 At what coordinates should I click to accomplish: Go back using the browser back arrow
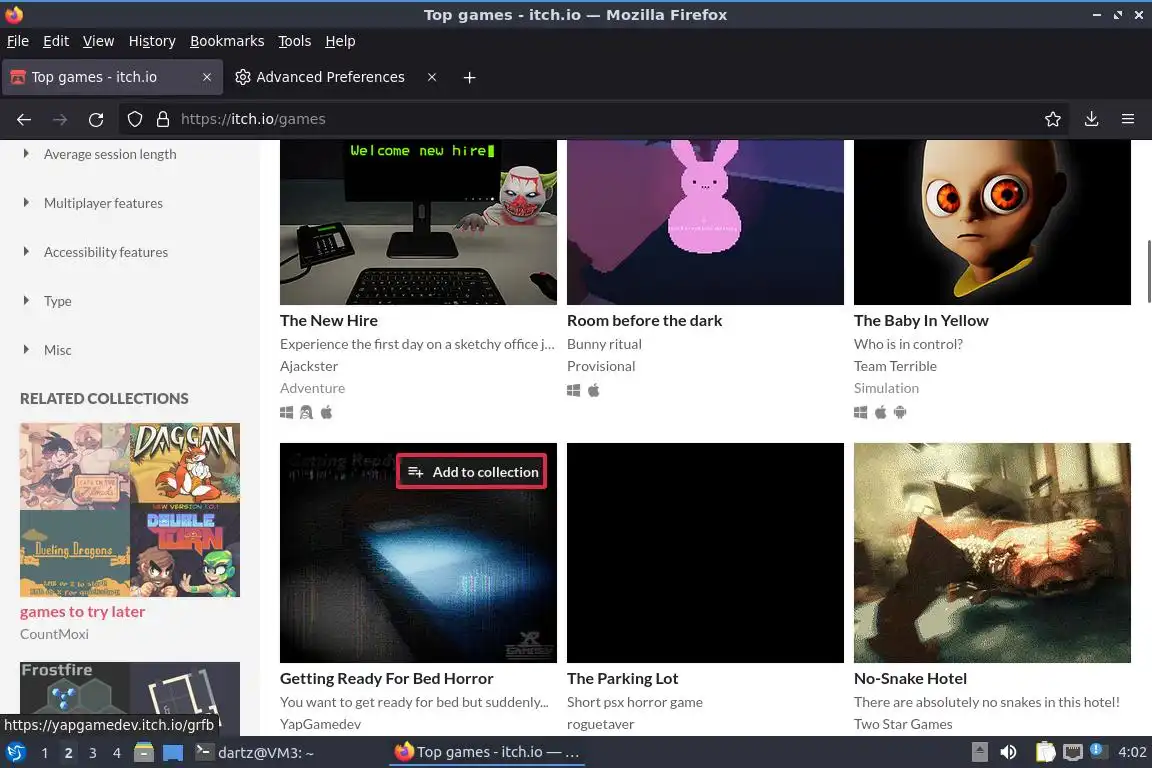[x=24, y=119]
